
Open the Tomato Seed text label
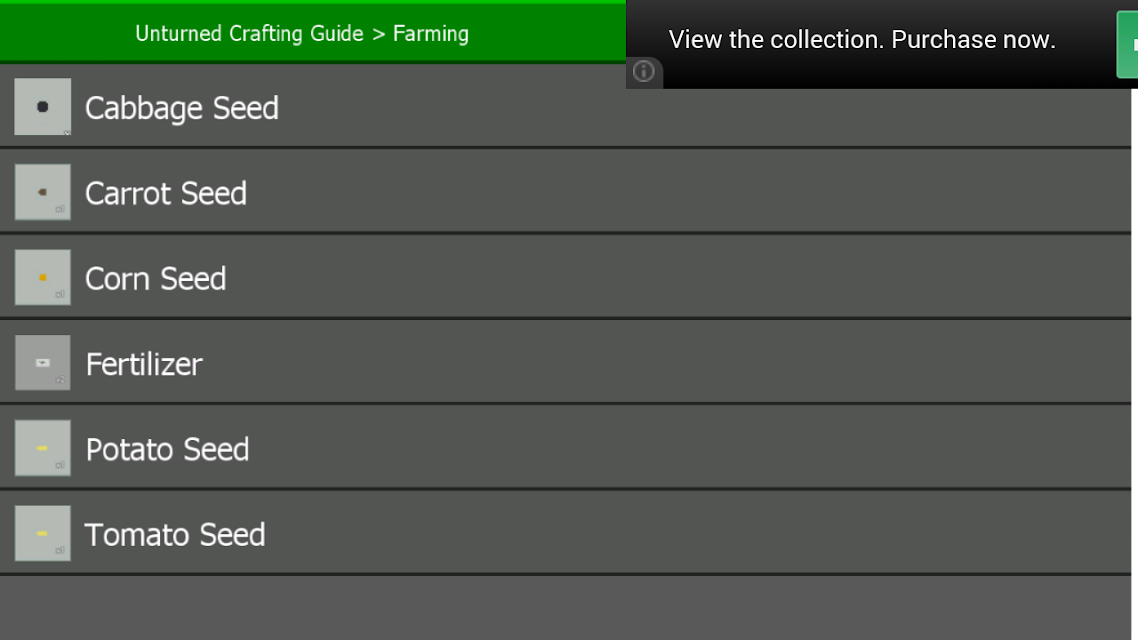[175, 535]
